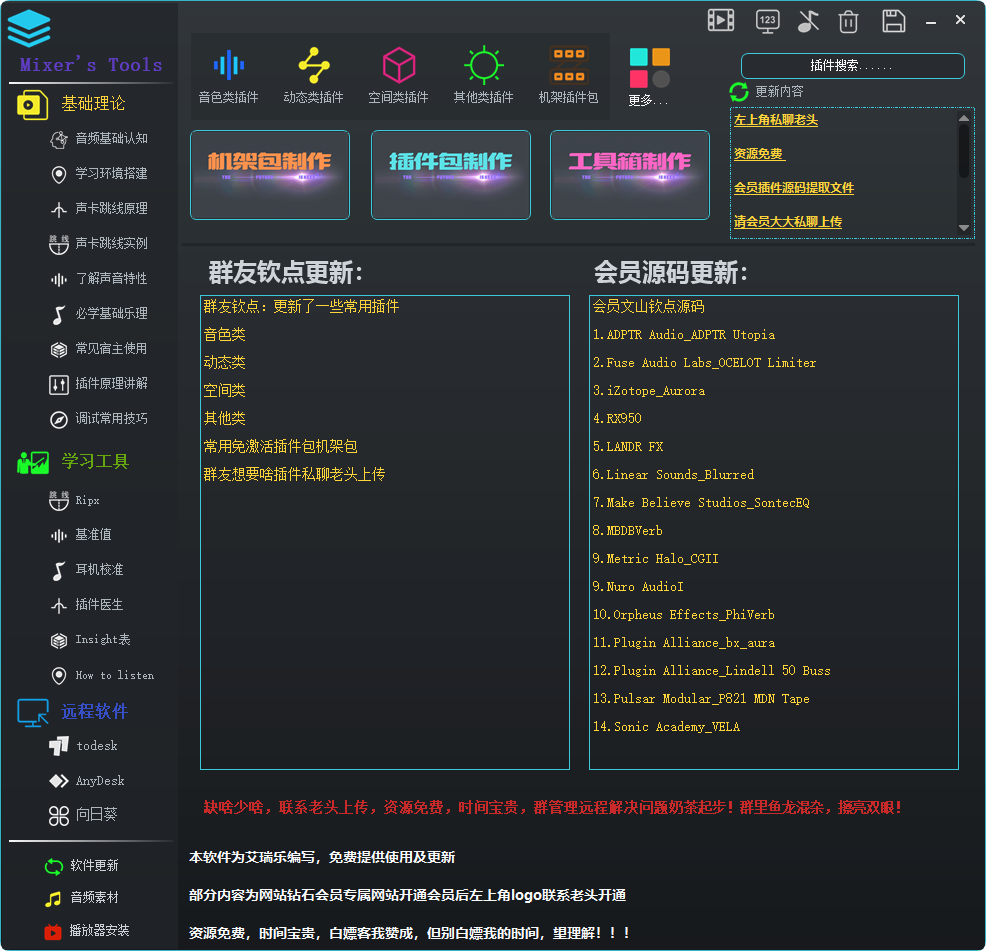Open 空间类插件 category
The width and height of the screenshot is (986, 951).
pos(398,75)
